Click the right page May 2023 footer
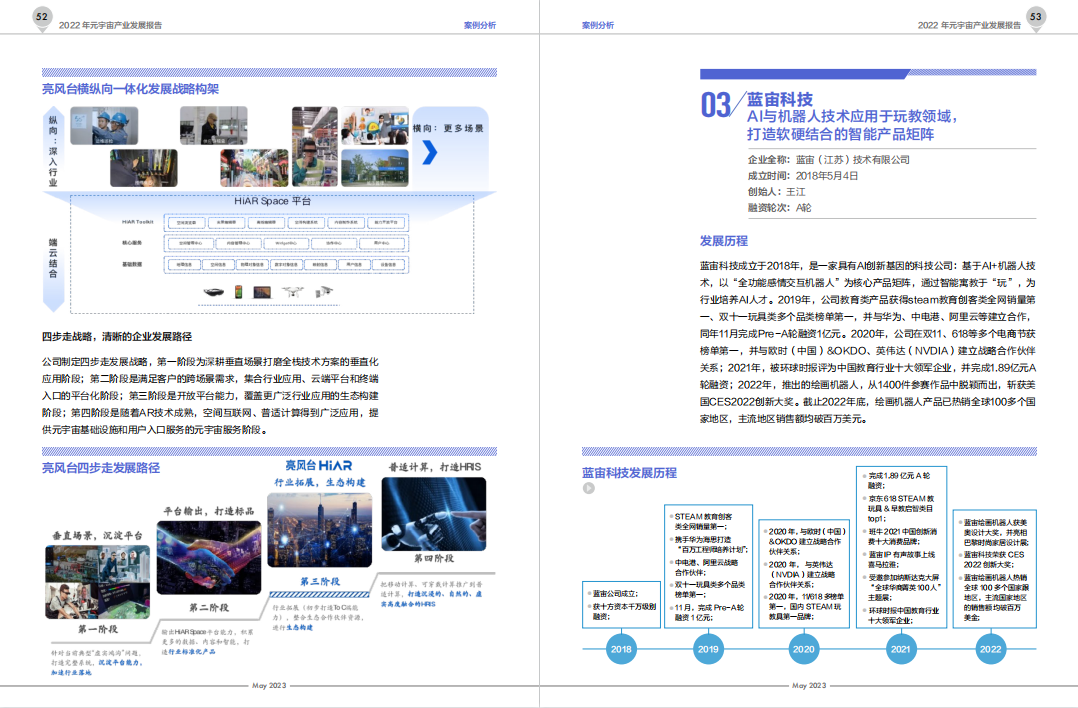Image resolution: width=1078 pixels, height=708 pixels. click(x=809, y=685)
